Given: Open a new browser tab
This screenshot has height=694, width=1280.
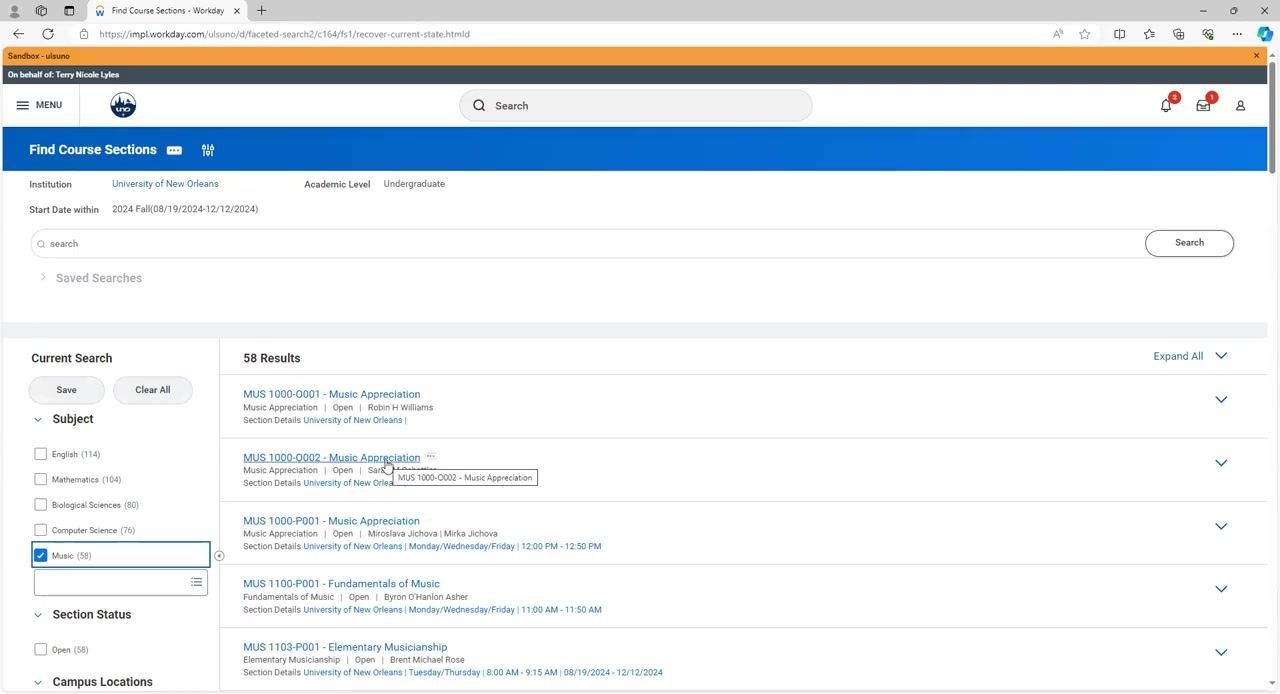Looking at the screenshot, I should click(x=261, y=10).
